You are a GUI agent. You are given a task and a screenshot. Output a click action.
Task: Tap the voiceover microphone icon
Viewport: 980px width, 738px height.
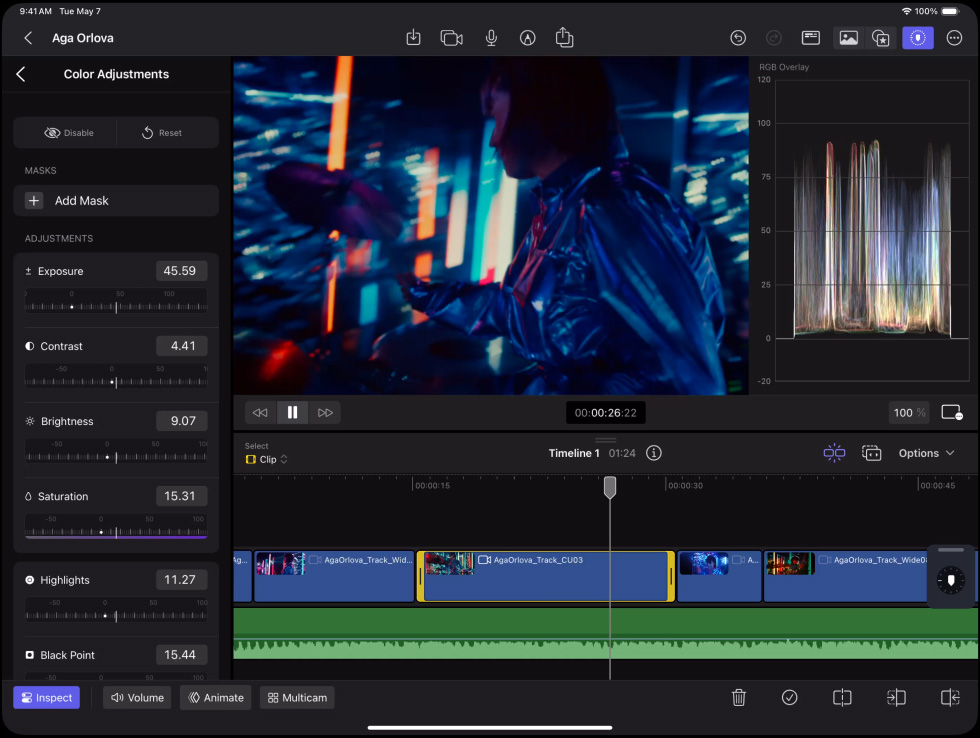(x=491, y=38)
